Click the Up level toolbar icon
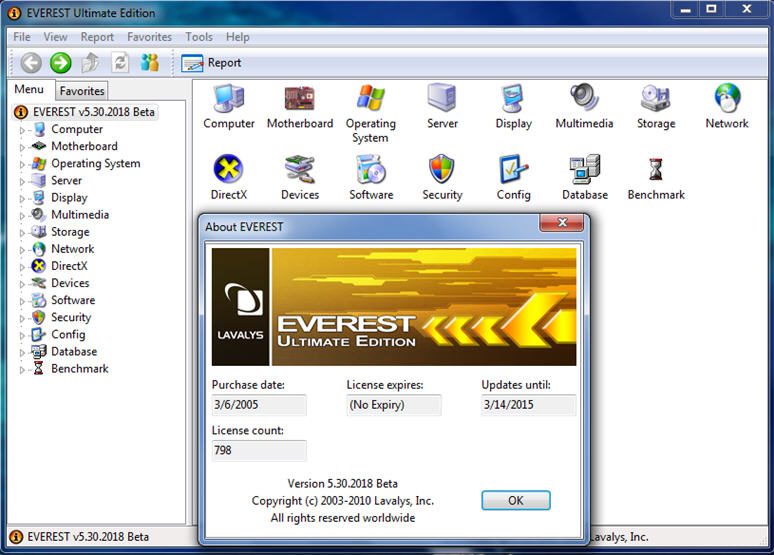This screenshot has width=774, height=555. coord(90,63)
